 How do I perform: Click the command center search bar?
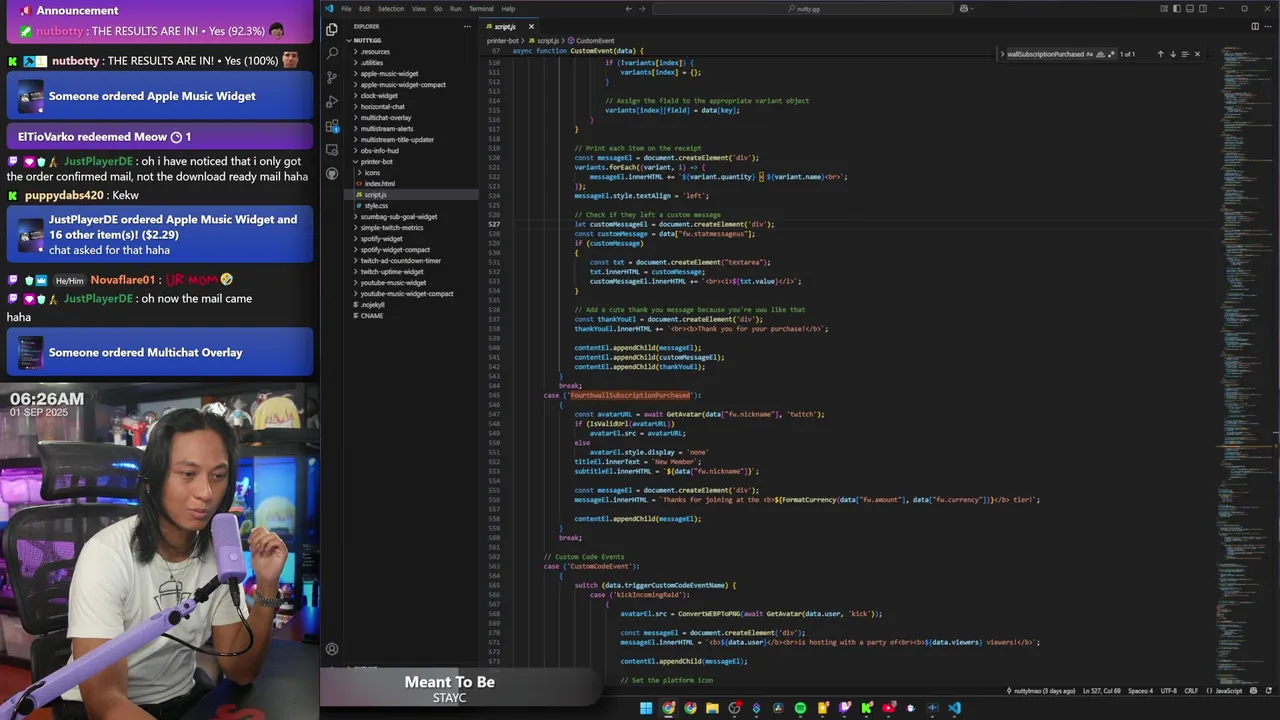click(x=803, y=8)
